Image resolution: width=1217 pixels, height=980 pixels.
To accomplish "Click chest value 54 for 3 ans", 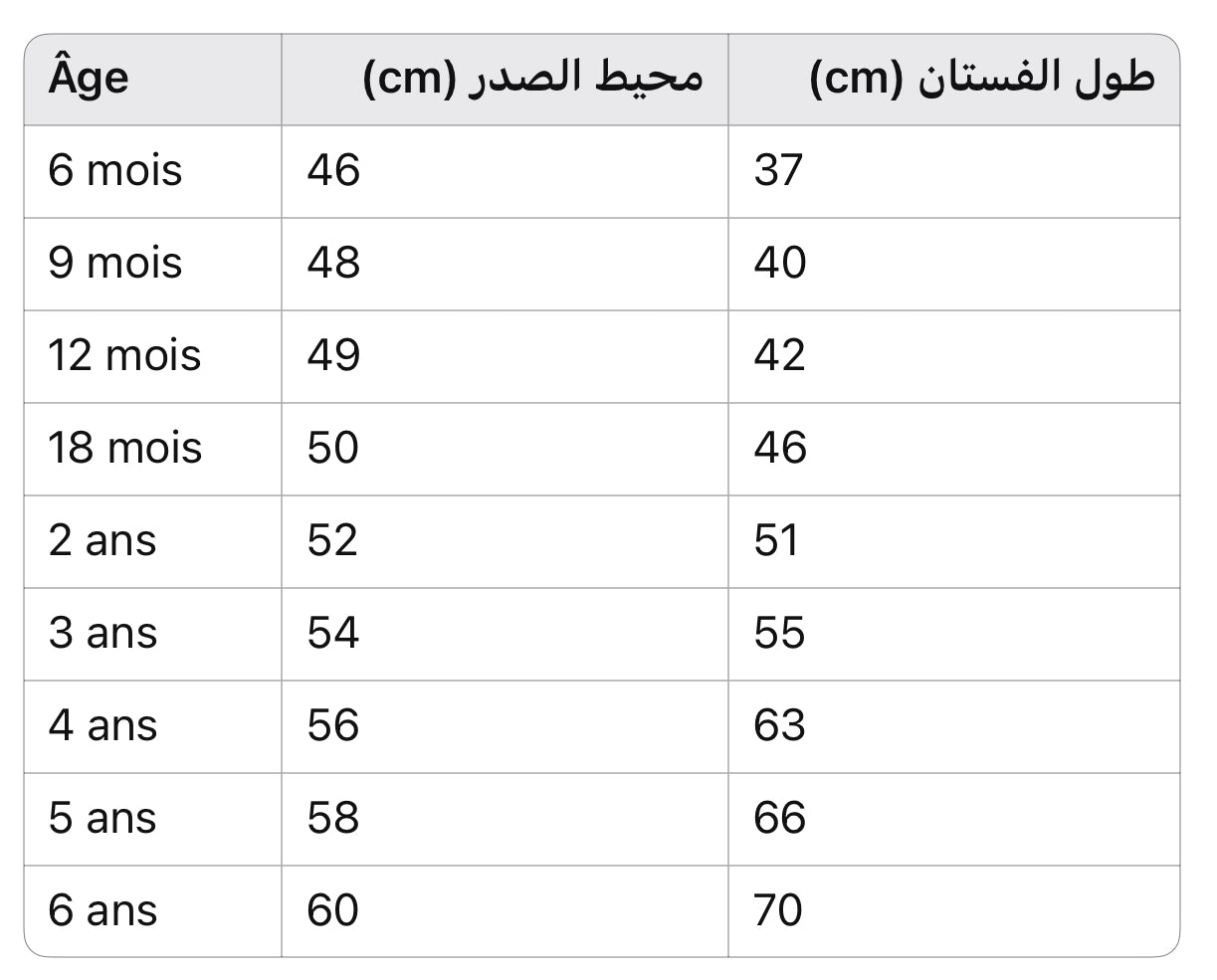I will point(333,634).
